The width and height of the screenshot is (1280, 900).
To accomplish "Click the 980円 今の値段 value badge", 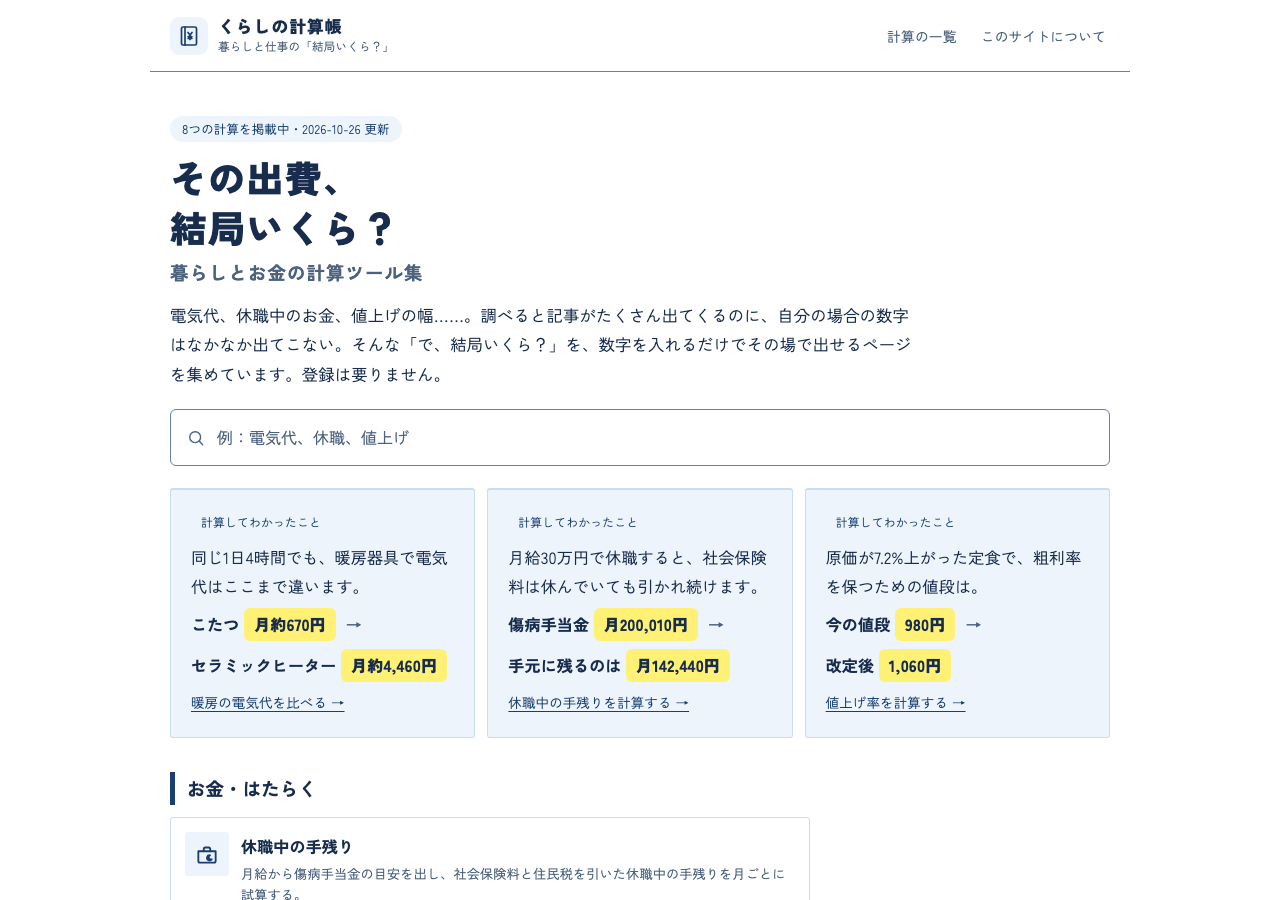I will (x=925, y=625).
